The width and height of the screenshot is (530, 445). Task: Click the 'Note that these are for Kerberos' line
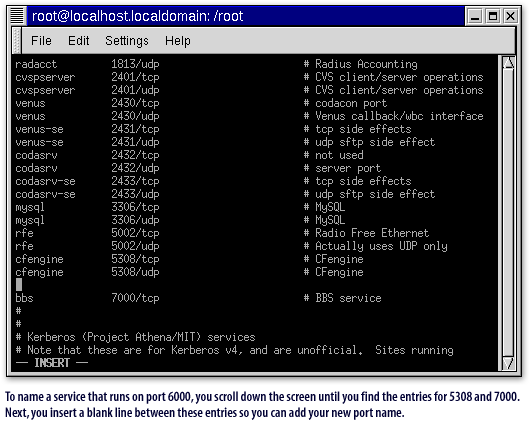pyautogui.click(x=234, y=350)
